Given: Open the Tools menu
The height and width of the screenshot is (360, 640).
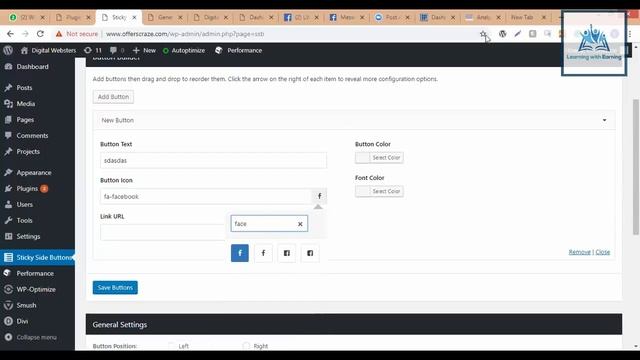Looking at the screenshot, I should pos(24,220).
